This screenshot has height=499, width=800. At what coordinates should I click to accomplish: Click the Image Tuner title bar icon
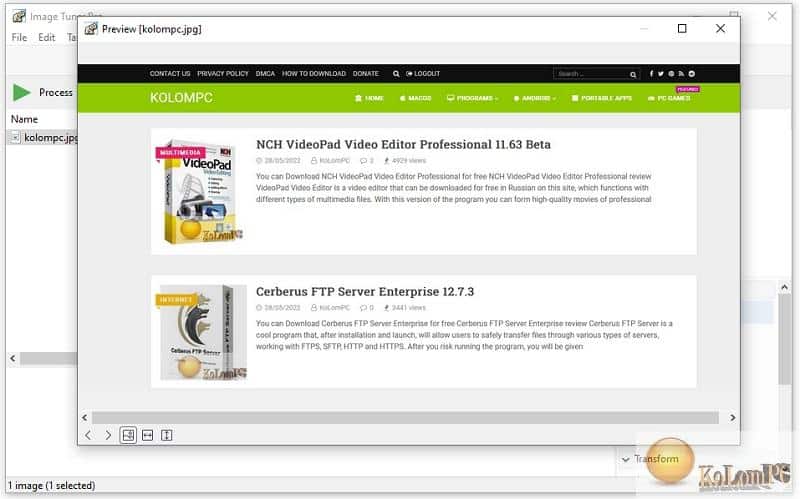[19, 16]
